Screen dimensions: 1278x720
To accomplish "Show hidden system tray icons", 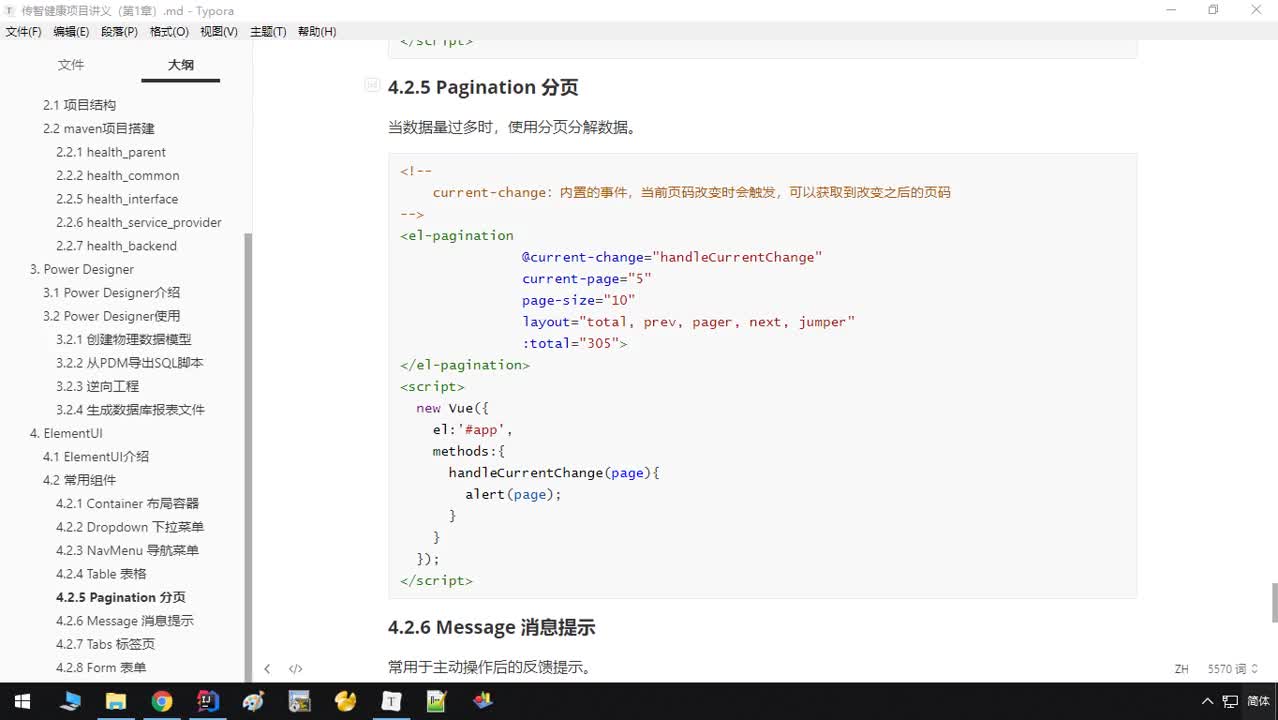I will click(x=1208, y=701).
